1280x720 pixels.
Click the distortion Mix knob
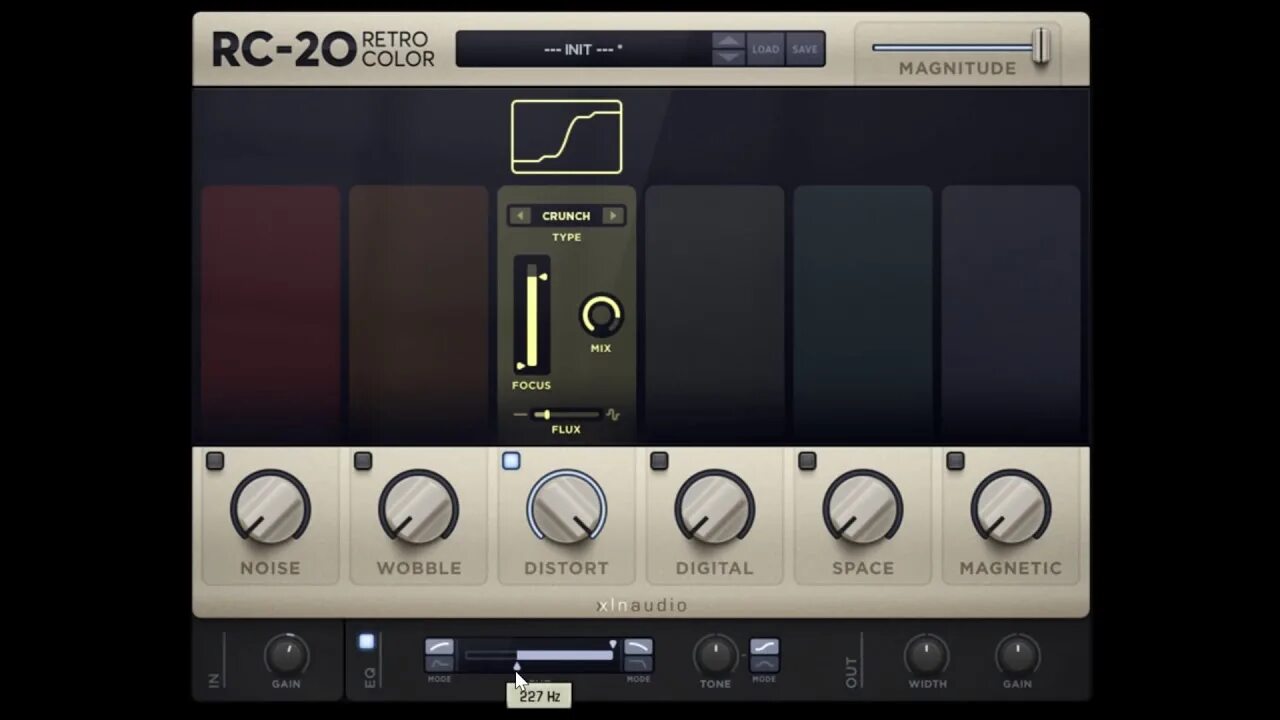(601, 316)
